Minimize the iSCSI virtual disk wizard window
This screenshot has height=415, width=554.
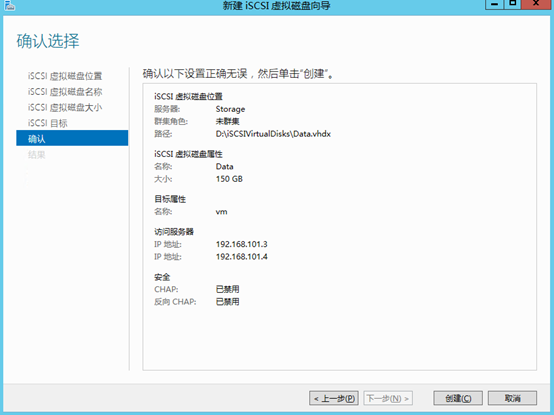tap(494, 4)
